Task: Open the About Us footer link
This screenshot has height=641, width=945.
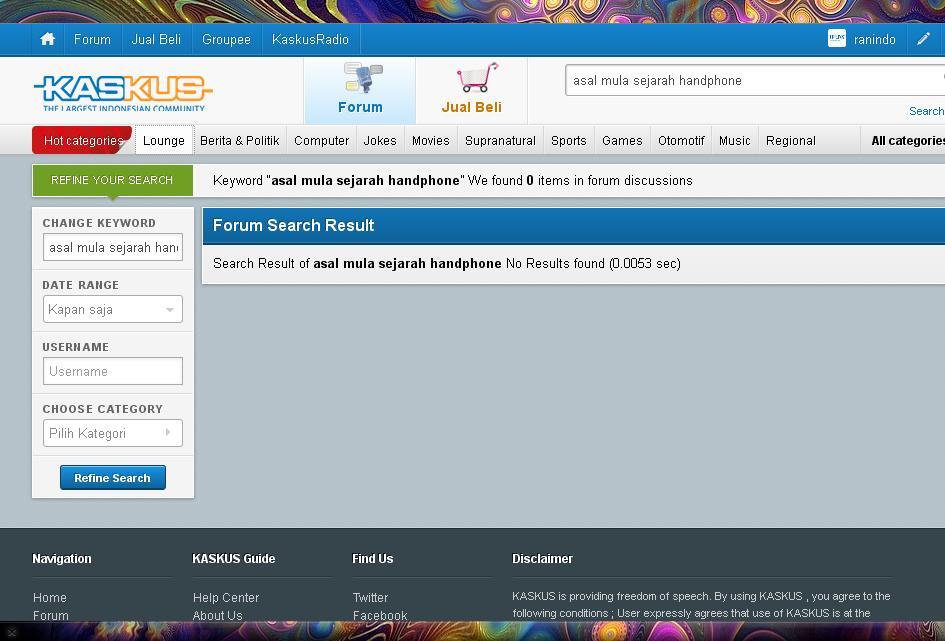Action: 218,616
